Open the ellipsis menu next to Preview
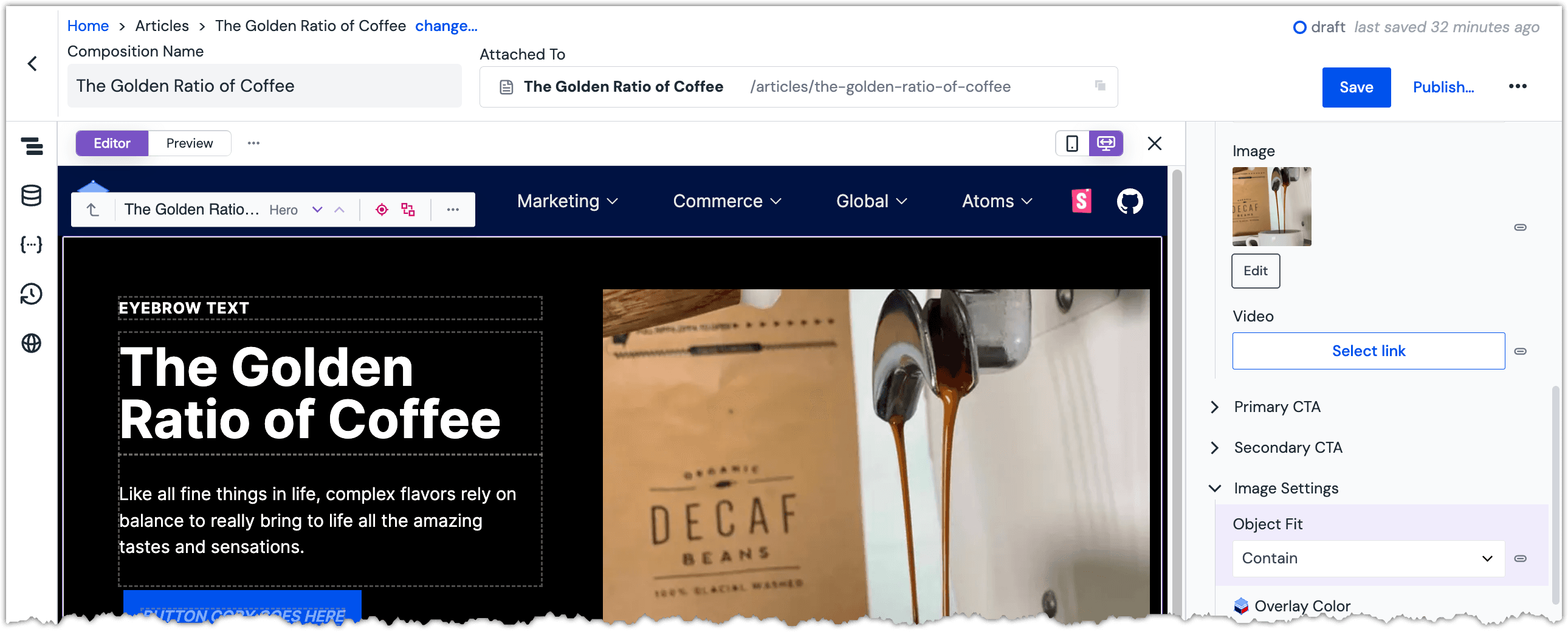 coord(254,143)
